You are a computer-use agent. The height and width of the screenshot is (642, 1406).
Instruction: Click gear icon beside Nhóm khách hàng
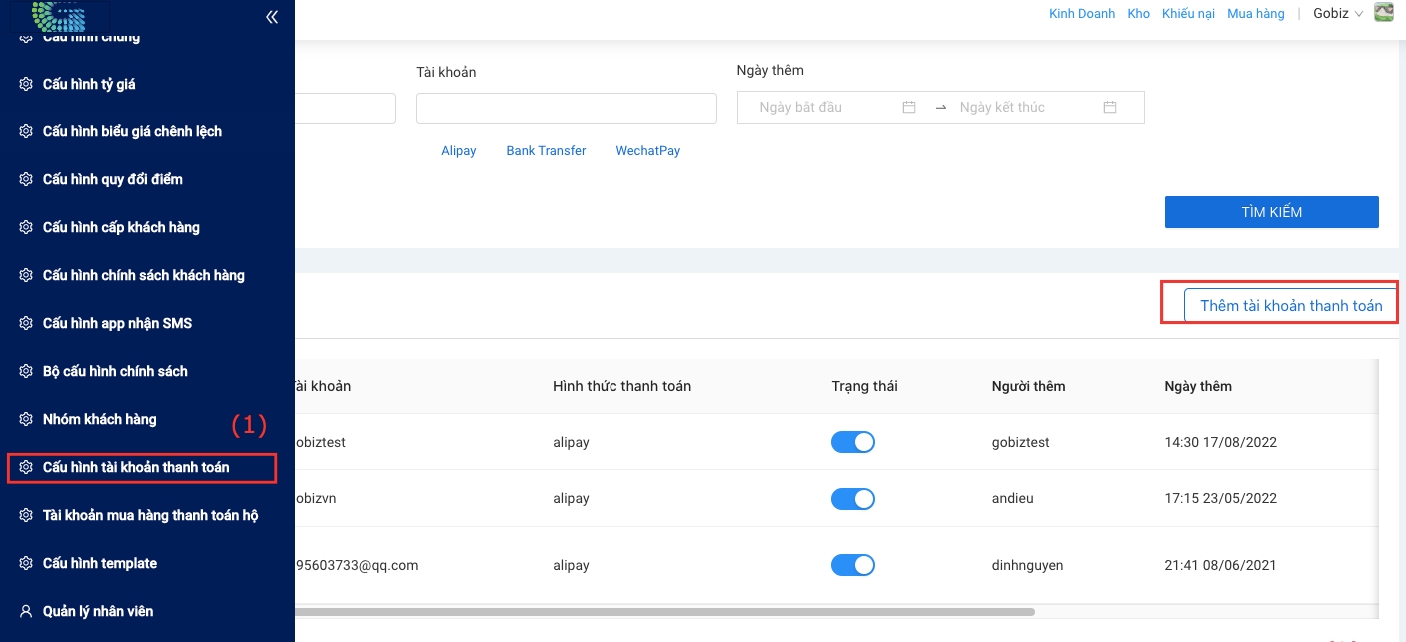pyautogui.click(x=26, y=420)
